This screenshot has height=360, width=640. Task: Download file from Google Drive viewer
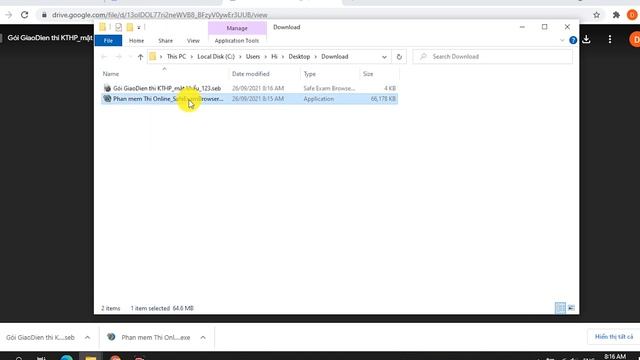pos(587,39)
